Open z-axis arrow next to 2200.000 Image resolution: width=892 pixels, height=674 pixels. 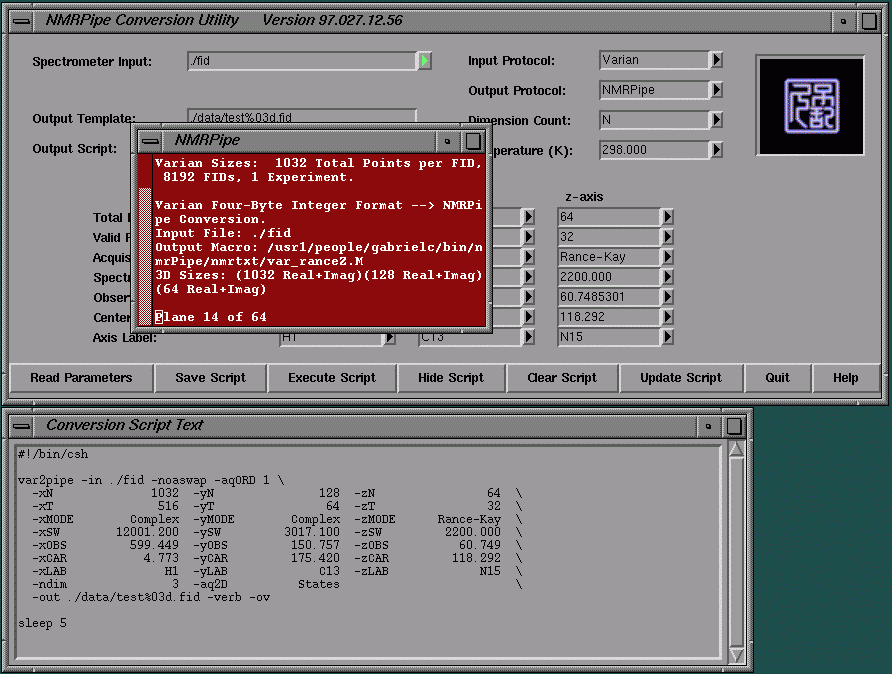point(667,276)
